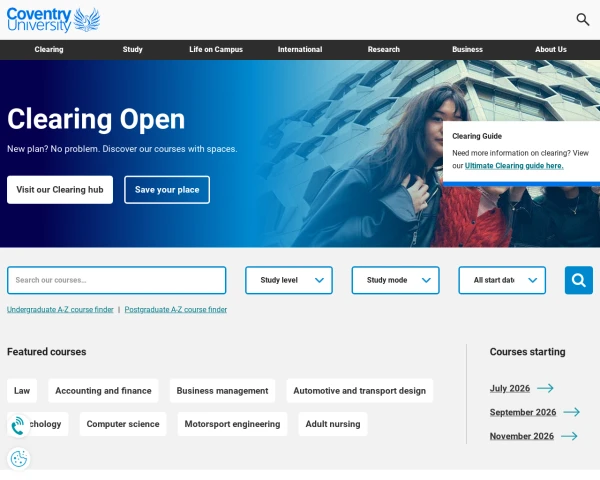Select Business management course chip
This screenshot has height=480, width=600.
222,391
